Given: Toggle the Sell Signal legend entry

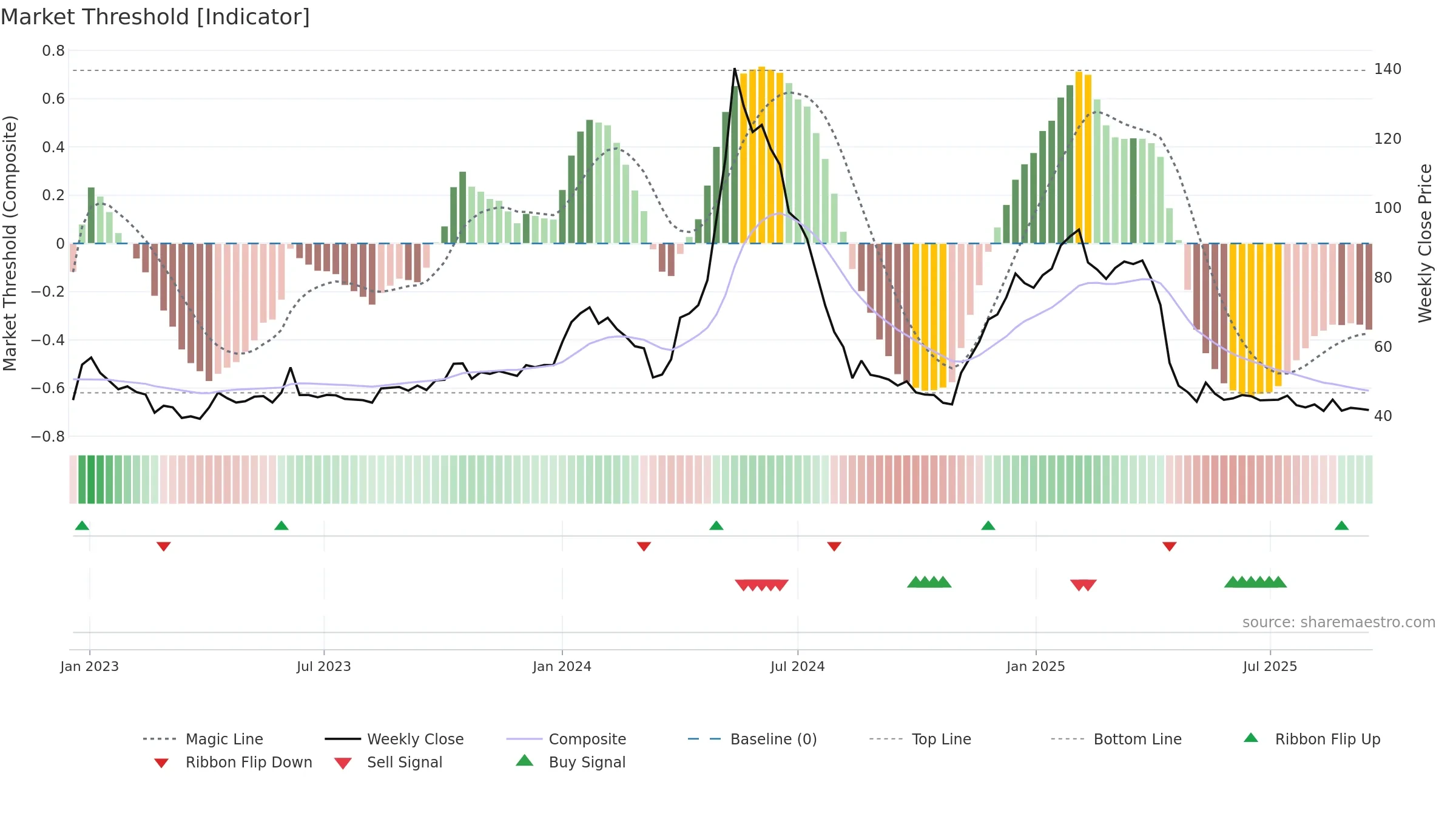Looking at the screenshot, I should [x=388, y=762].
